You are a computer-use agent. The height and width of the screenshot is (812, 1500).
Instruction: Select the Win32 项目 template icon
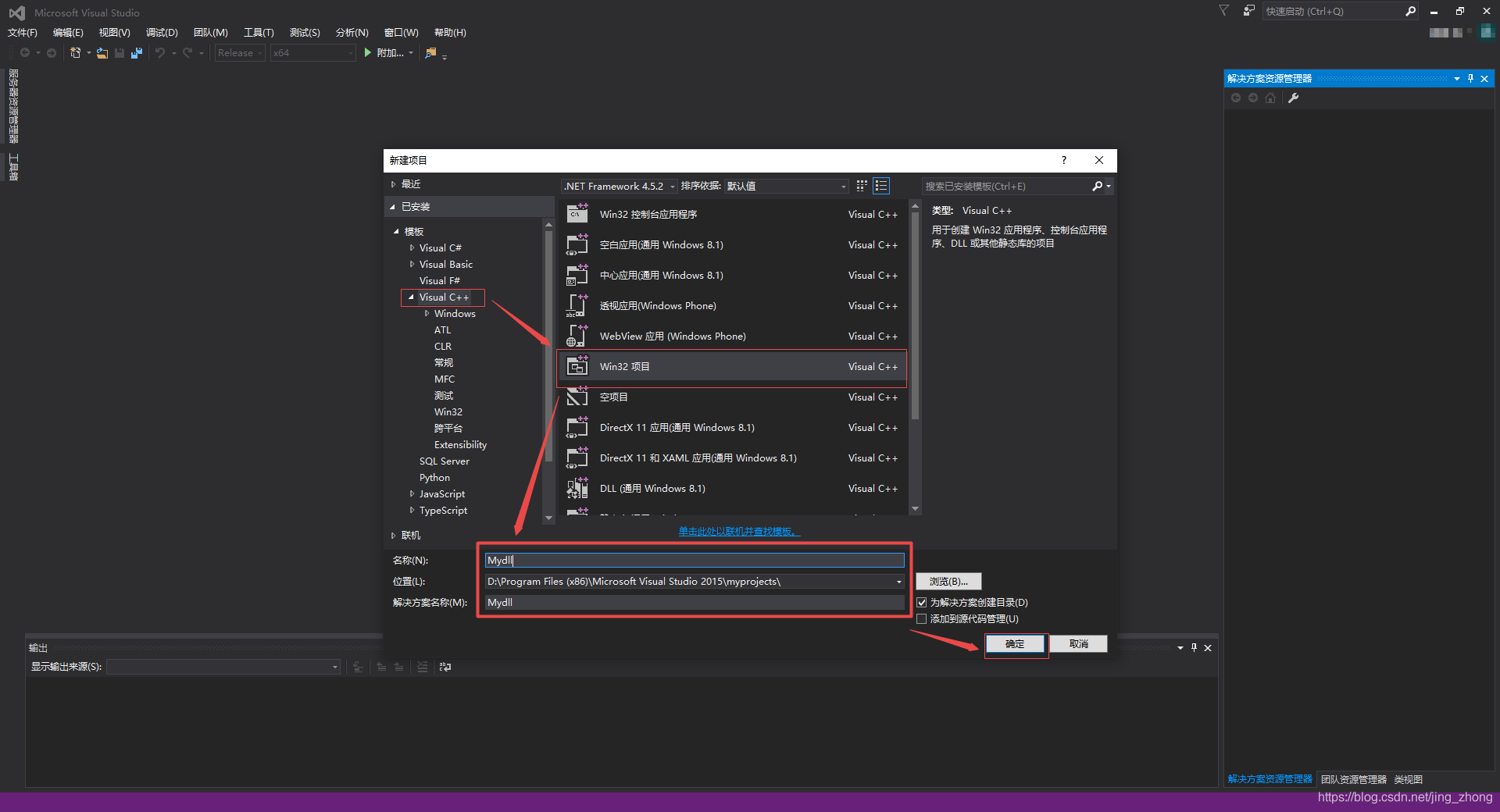577,365
